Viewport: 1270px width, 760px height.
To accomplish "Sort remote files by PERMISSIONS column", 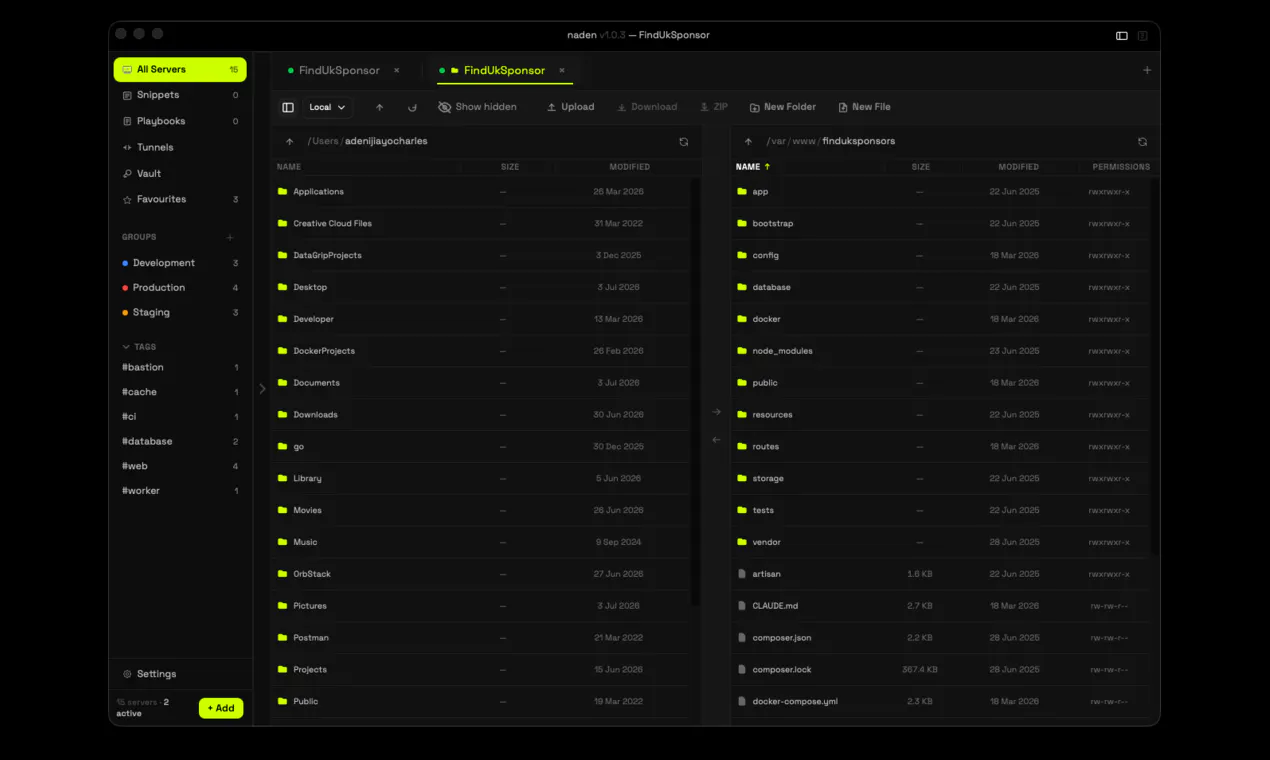I will click(x=1121, y=167).
